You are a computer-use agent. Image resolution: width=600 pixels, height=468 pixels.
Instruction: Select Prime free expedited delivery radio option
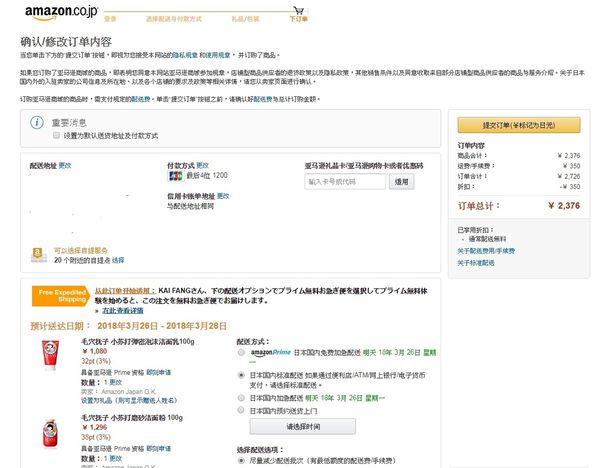pos(241,354)
